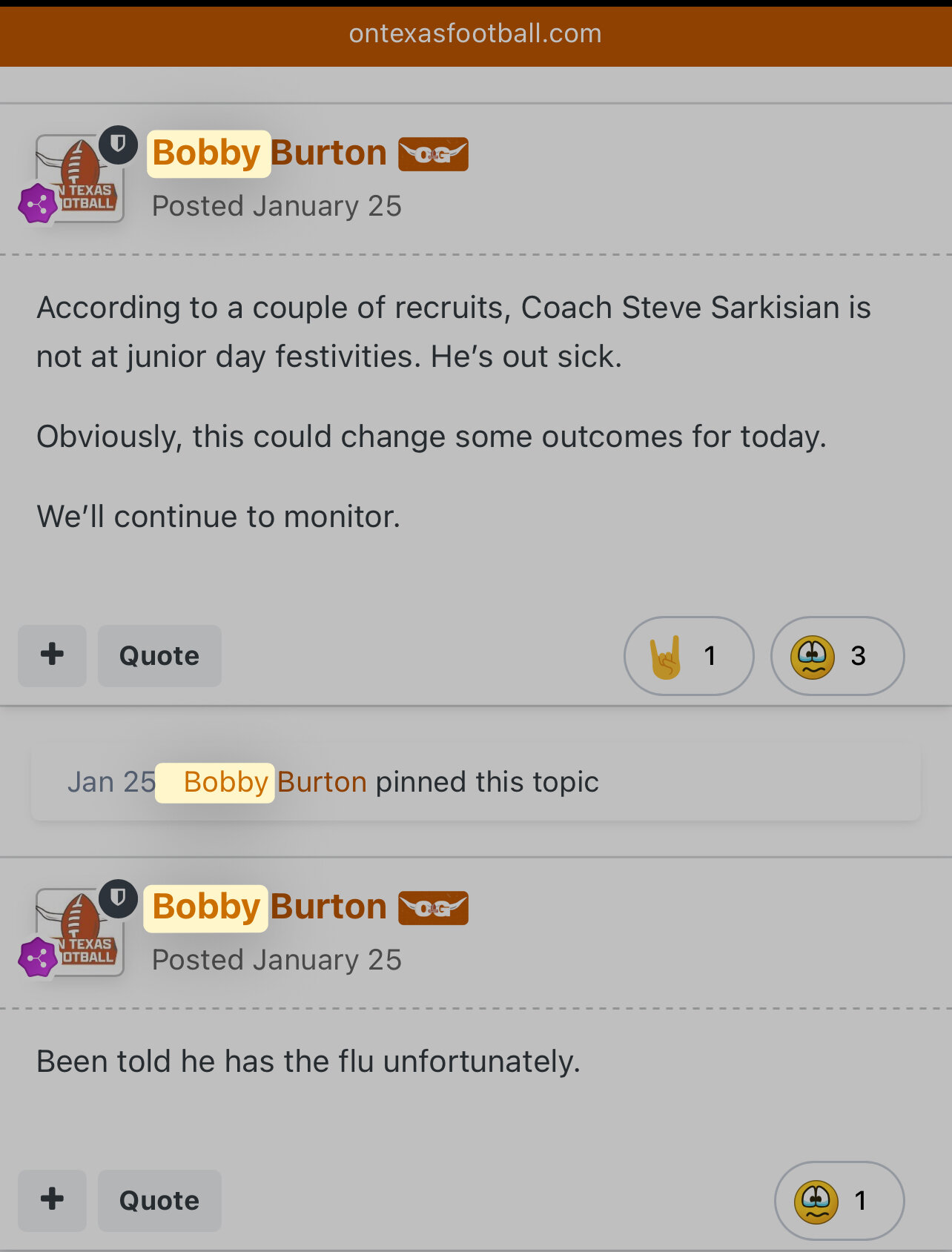This screenshot has height=1252, width=952.
Task: Click the sad face reaction showing 3
Action: [x=837, y=656]
